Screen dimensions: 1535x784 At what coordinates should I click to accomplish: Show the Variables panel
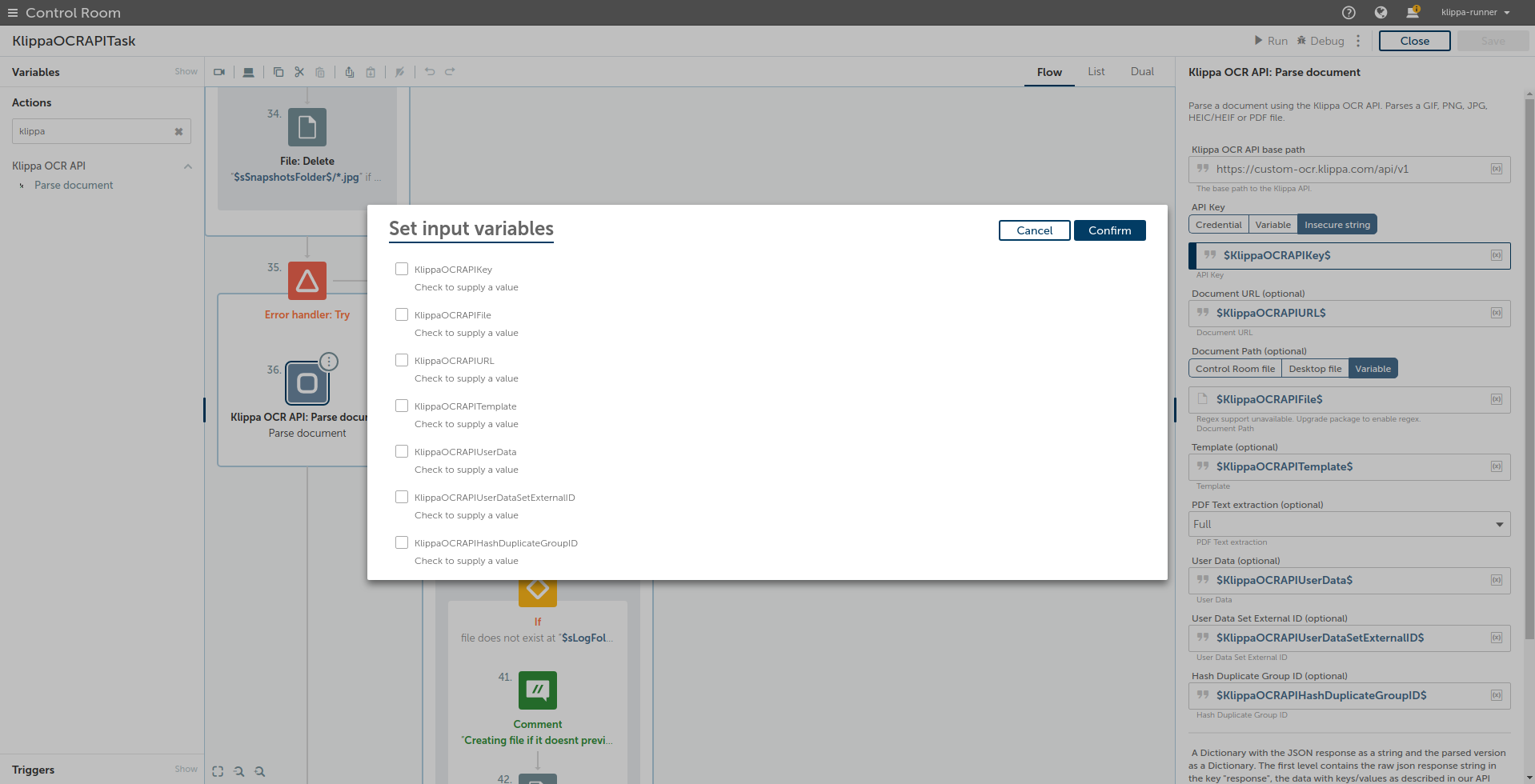(186, 72)
